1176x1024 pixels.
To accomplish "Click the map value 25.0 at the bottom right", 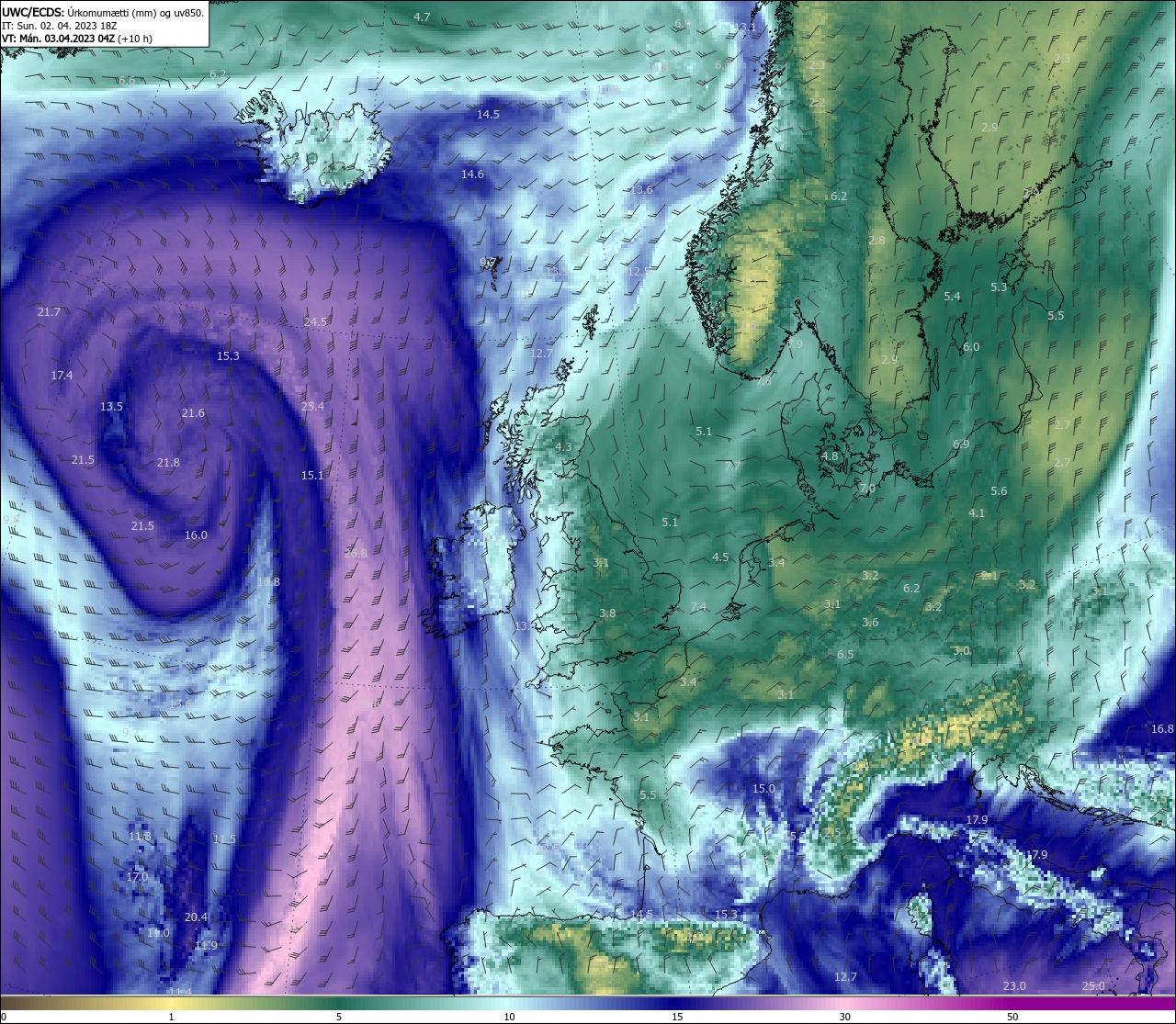I will [x=1093, y=986].
